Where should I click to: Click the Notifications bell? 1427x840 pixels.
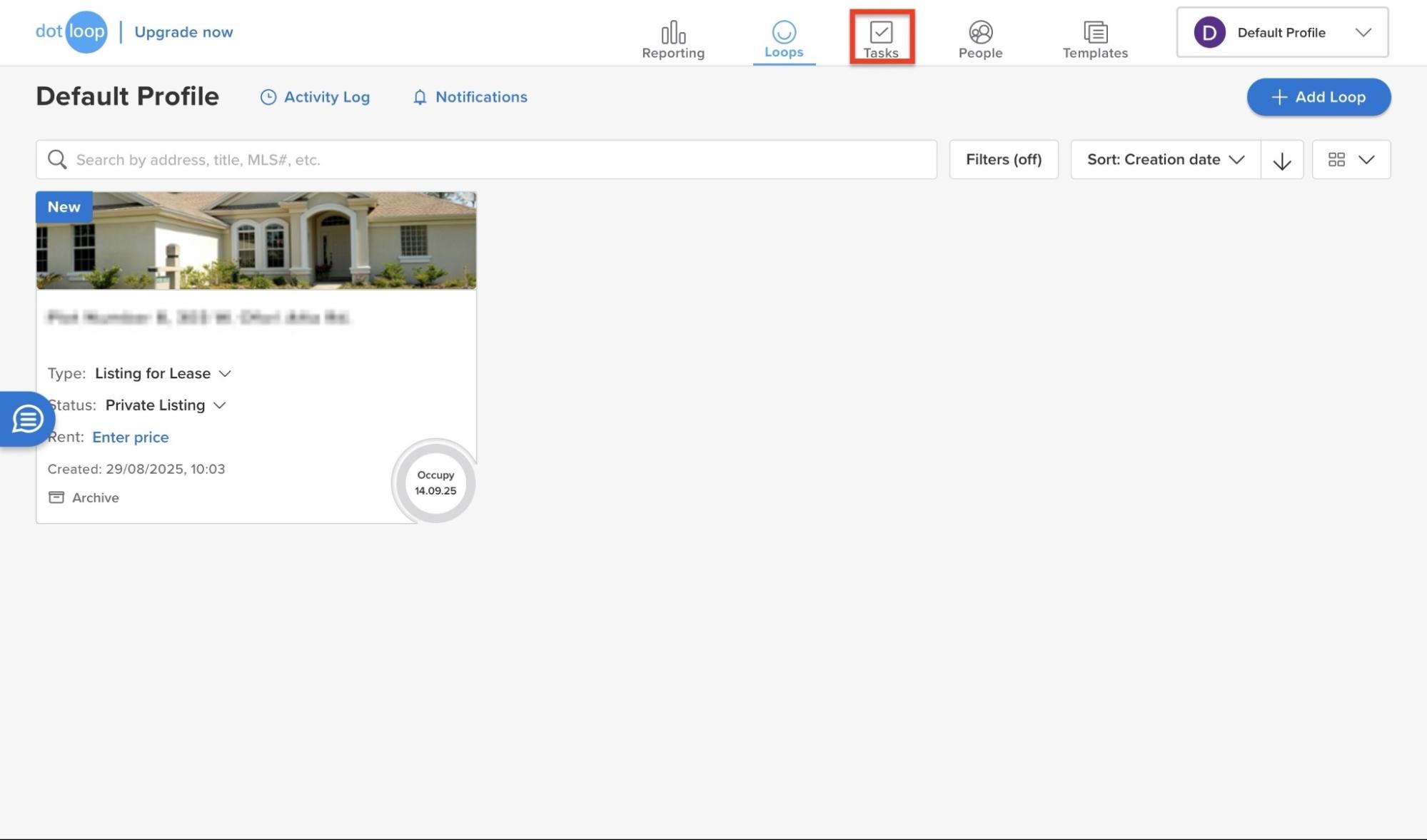click(x=470, y=97)
